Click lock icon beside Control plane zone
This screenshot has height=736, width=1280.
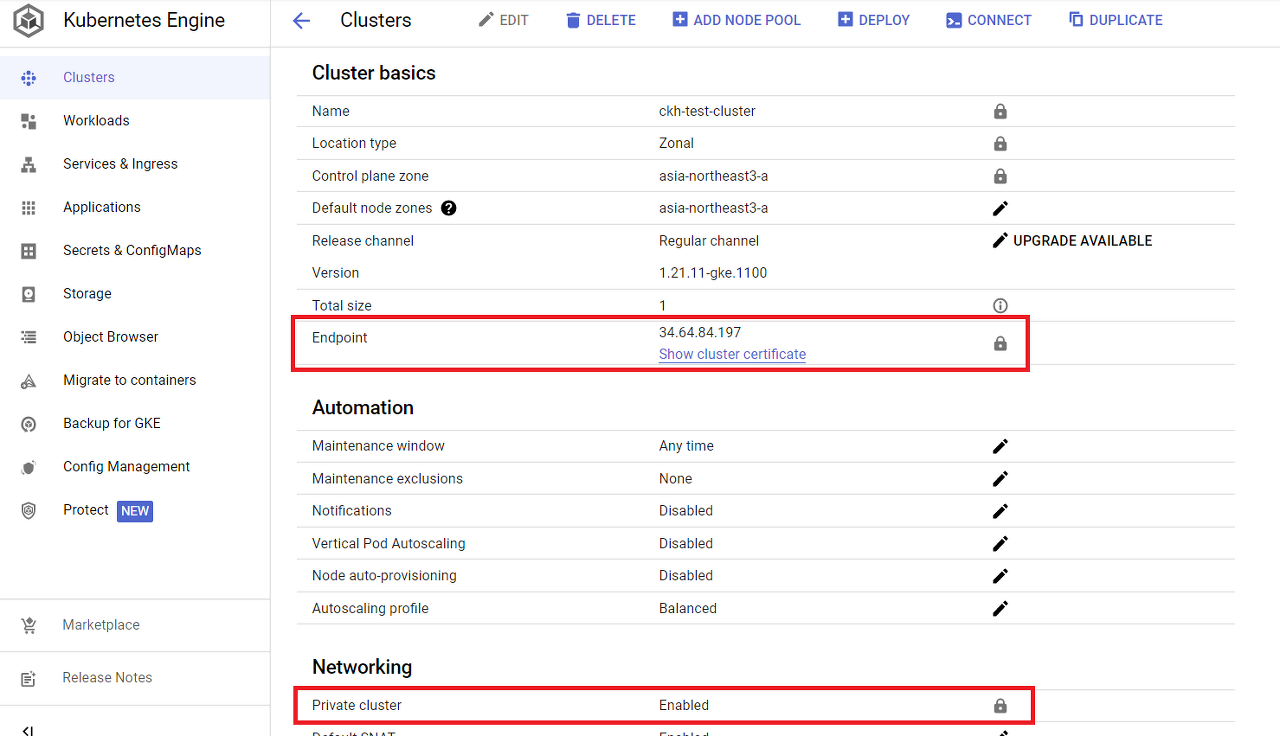click(1000, 176)
